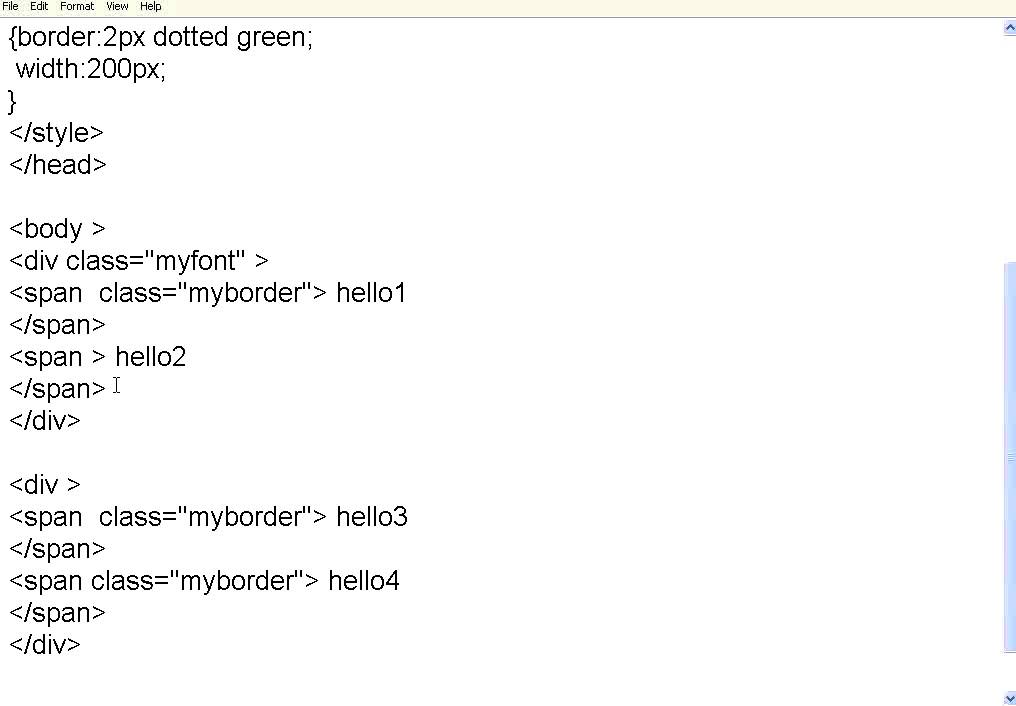Click the closing style tag line
Image resolution: width=1016 pixels, height=706 pixels.
pos(56,133)
